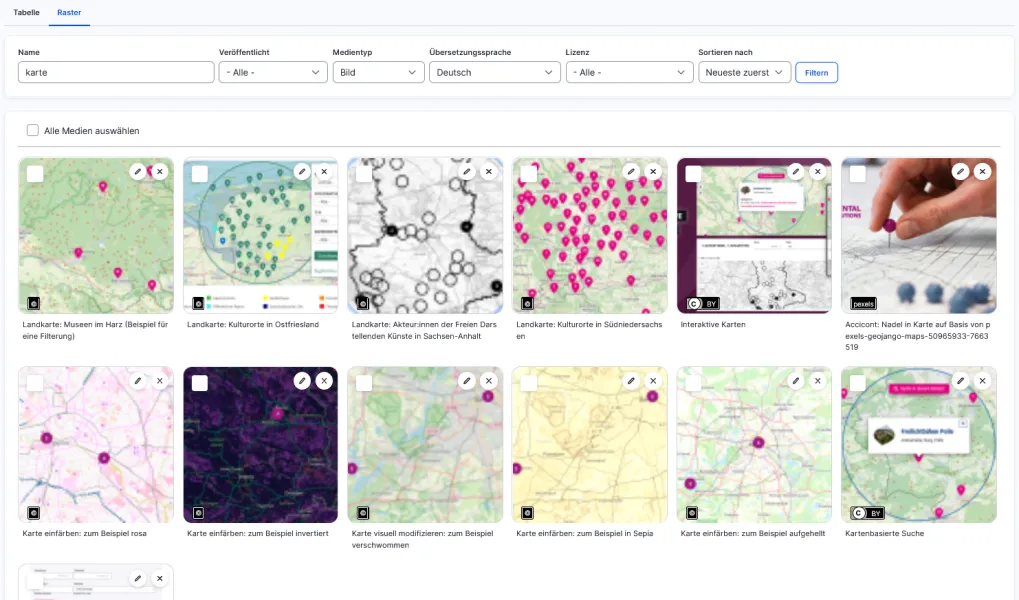Edit the Akteur:innen Sachsen-Anhalt map image
The image size is (1019, 600).
coord(467,172)
